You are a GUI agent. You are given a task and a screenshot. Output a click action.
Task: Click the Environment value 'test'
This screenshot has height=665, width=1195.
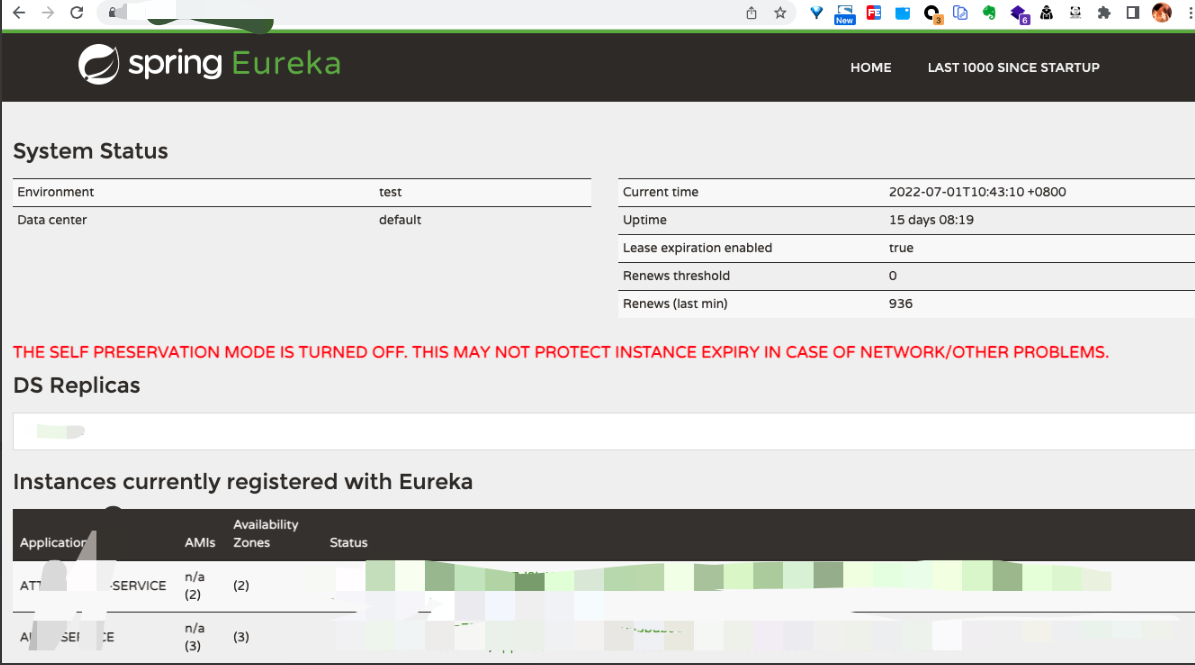[x=390, y=192]
